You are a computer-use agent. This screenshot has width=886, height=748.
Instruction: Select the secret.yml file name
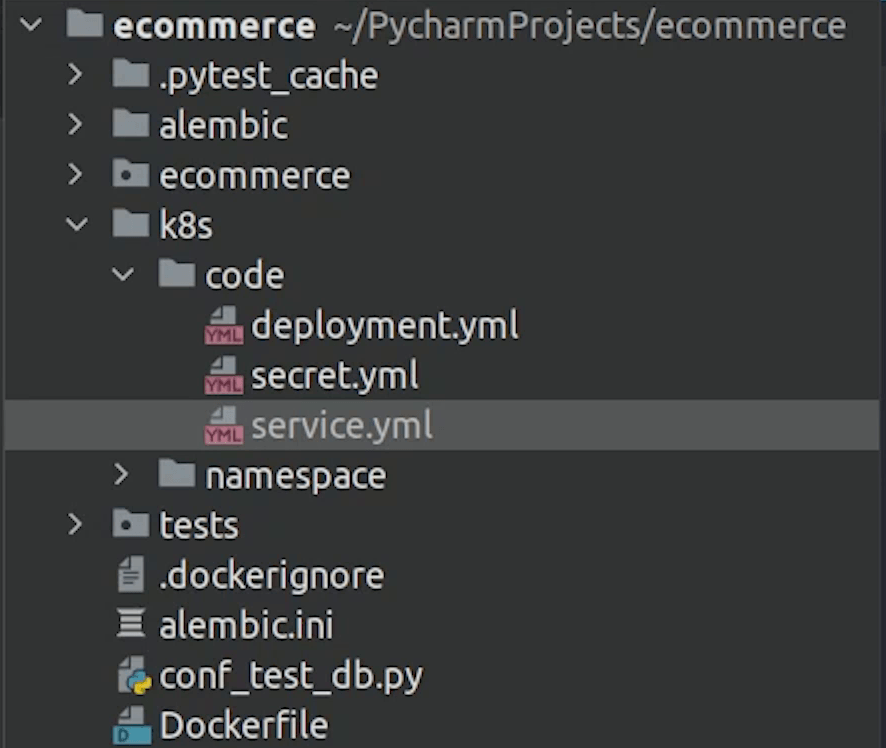pos(335,376)
